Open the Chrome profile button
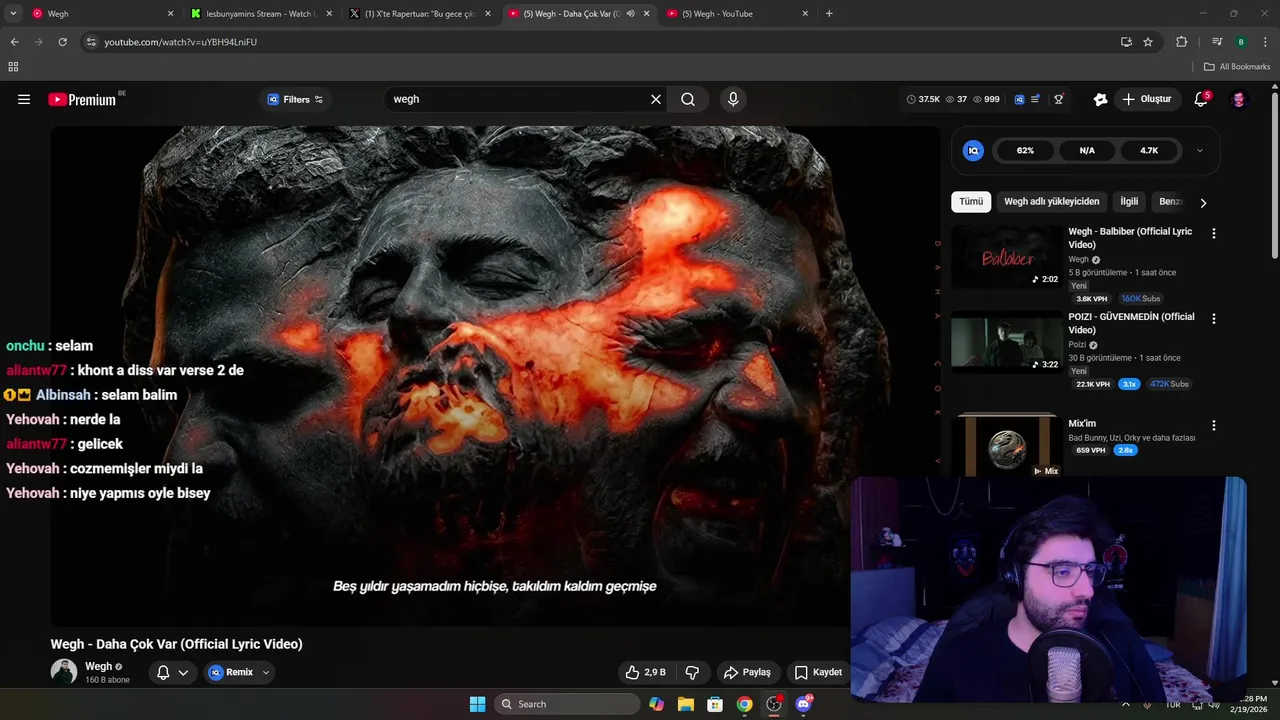The width and height of the screenshot is (1280, 720). [1241, 42]
